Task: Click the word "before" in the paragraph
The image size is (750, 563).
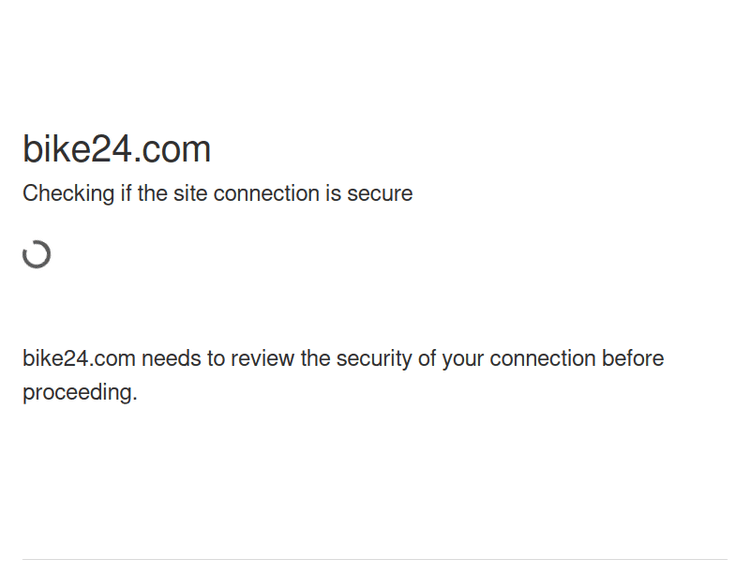Action: click(x=632, y=359)
